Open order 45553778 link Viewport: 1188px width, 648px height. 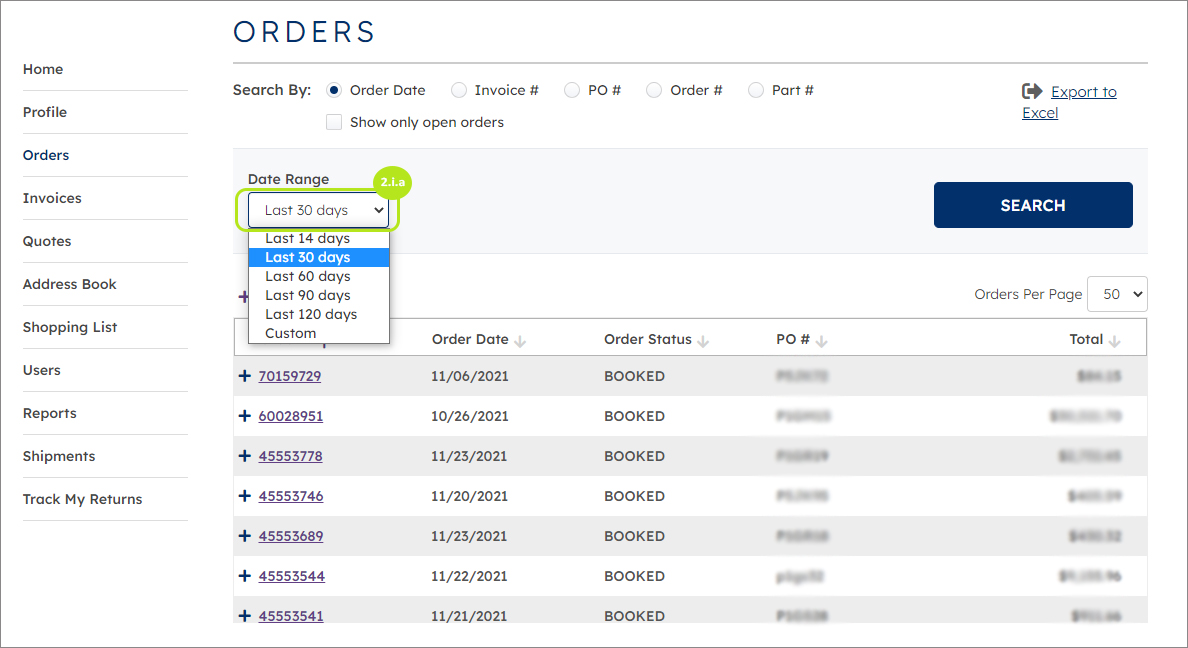(x=290, y=456)
